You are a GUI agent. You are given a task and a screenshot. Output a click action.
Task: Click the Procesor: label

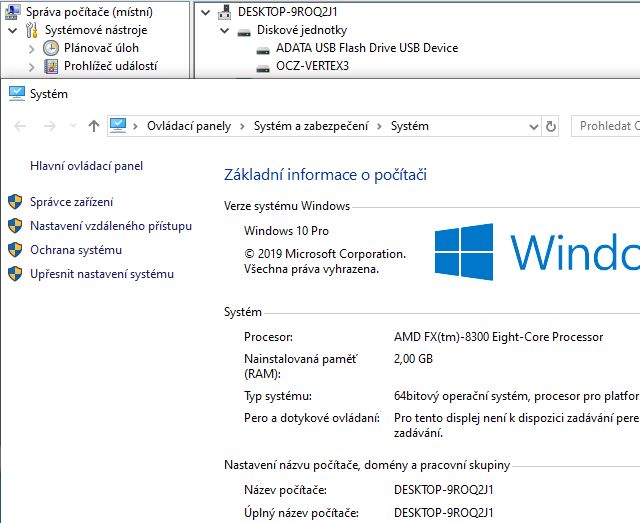(268, 337)
